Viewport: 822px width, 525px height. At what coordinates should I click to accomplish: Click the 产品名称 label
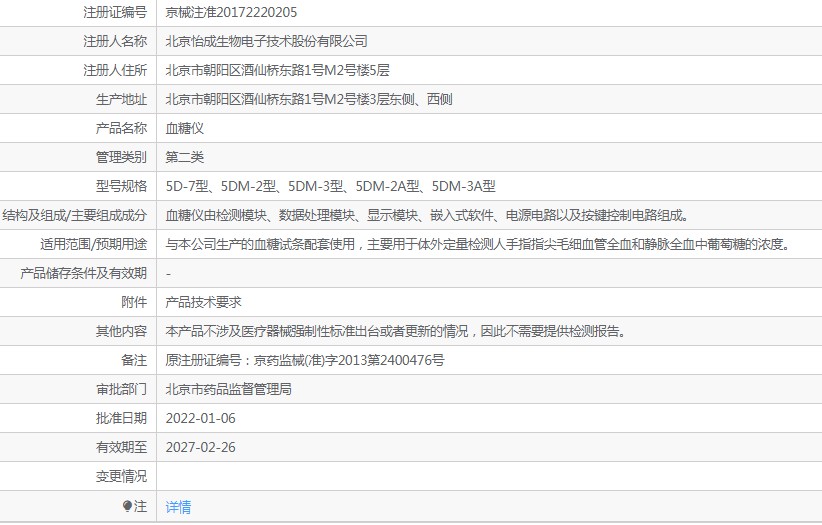121,128
